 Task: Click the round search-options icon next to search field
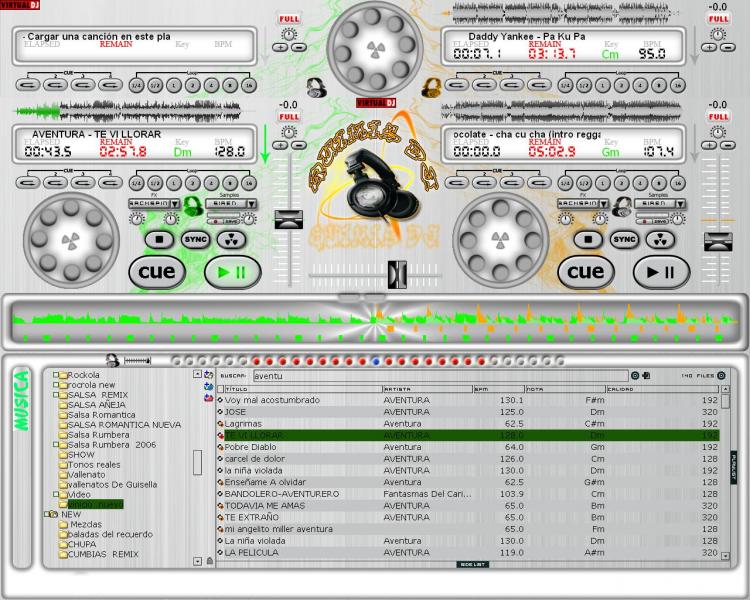(635, 376)
